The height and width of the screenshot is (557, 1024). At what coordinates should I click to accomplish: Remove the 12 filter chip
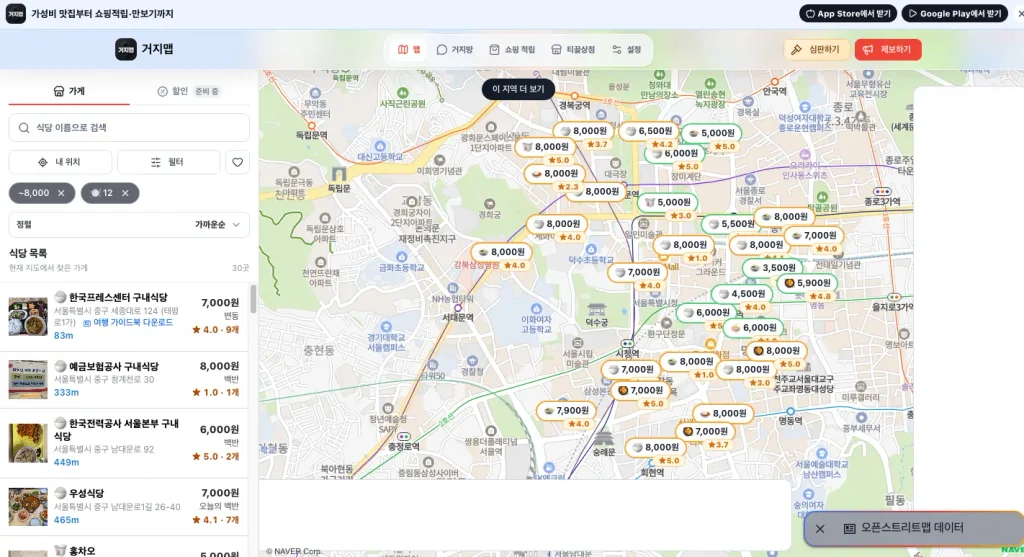tap(125, 193)
